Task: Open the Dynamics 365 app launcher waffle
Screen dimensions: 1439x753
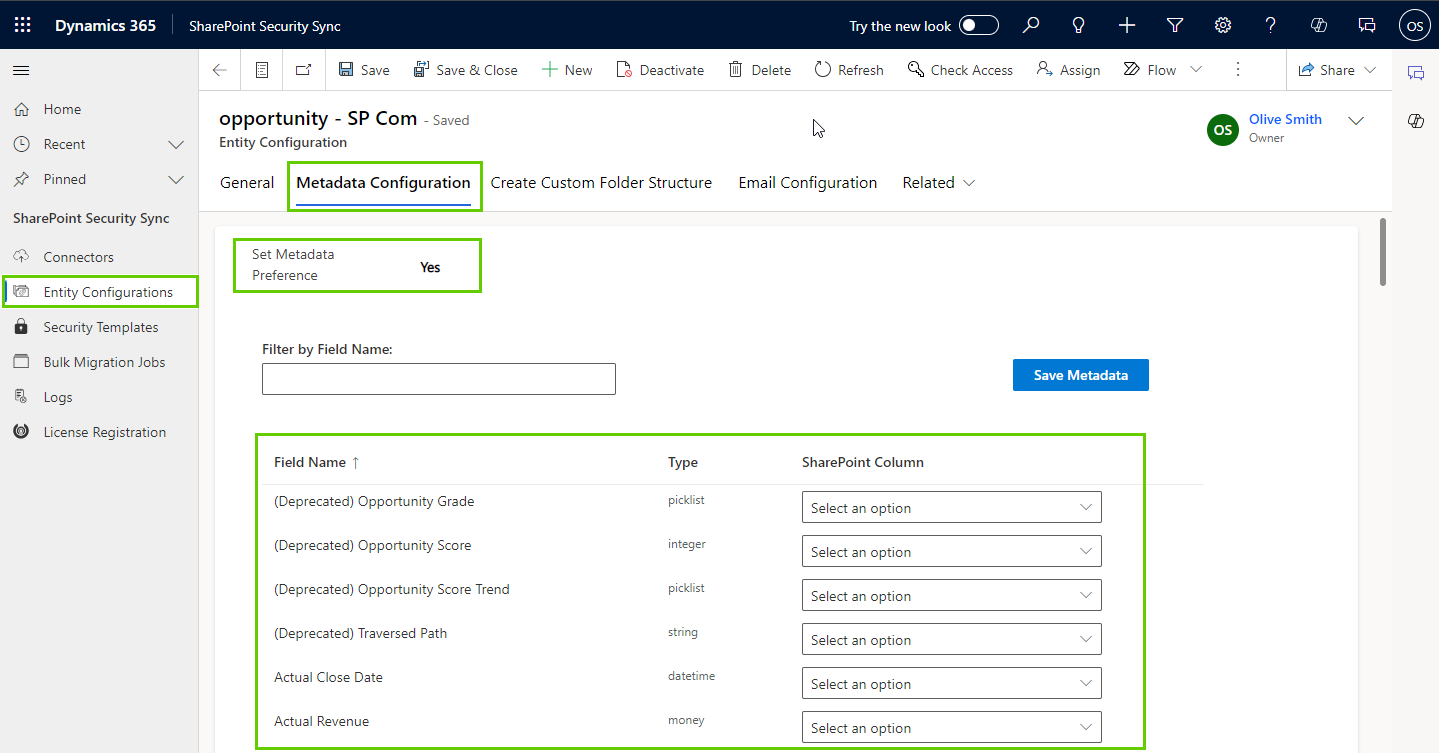Action: [22, 25]
